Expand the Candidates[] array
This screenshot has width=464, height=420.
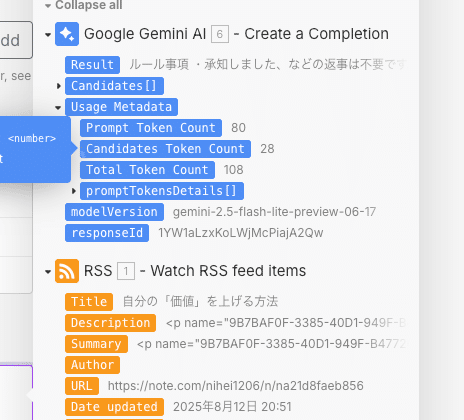[x=59, y=86]
